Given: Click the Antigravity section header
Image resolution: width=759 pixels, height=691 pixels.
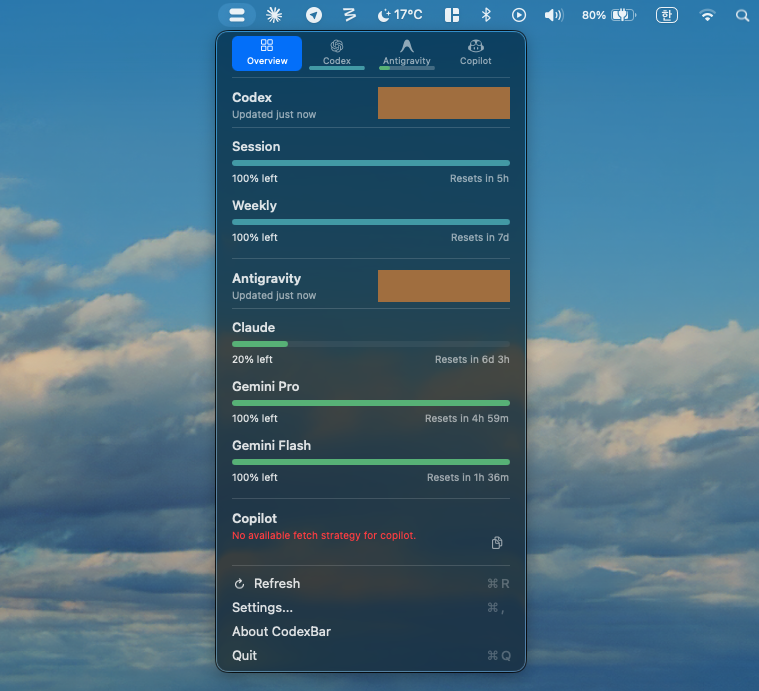Looking at the screenshot, I should [266, 279].
